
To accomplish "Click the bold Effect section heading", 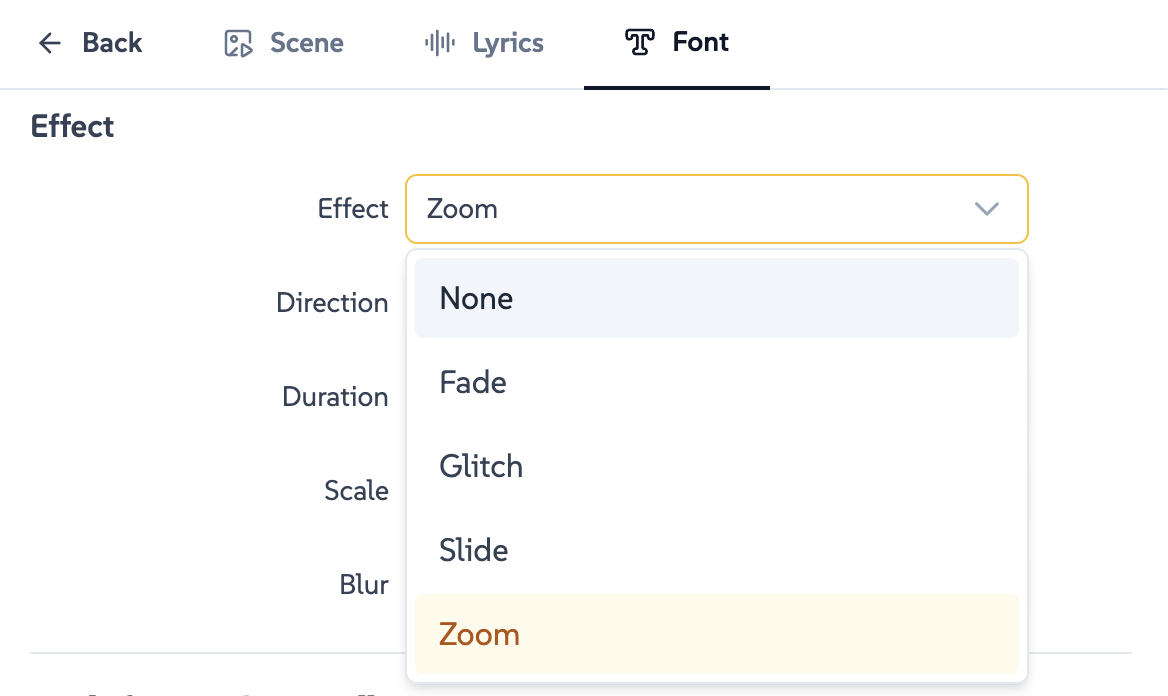I will coord(73,127).
